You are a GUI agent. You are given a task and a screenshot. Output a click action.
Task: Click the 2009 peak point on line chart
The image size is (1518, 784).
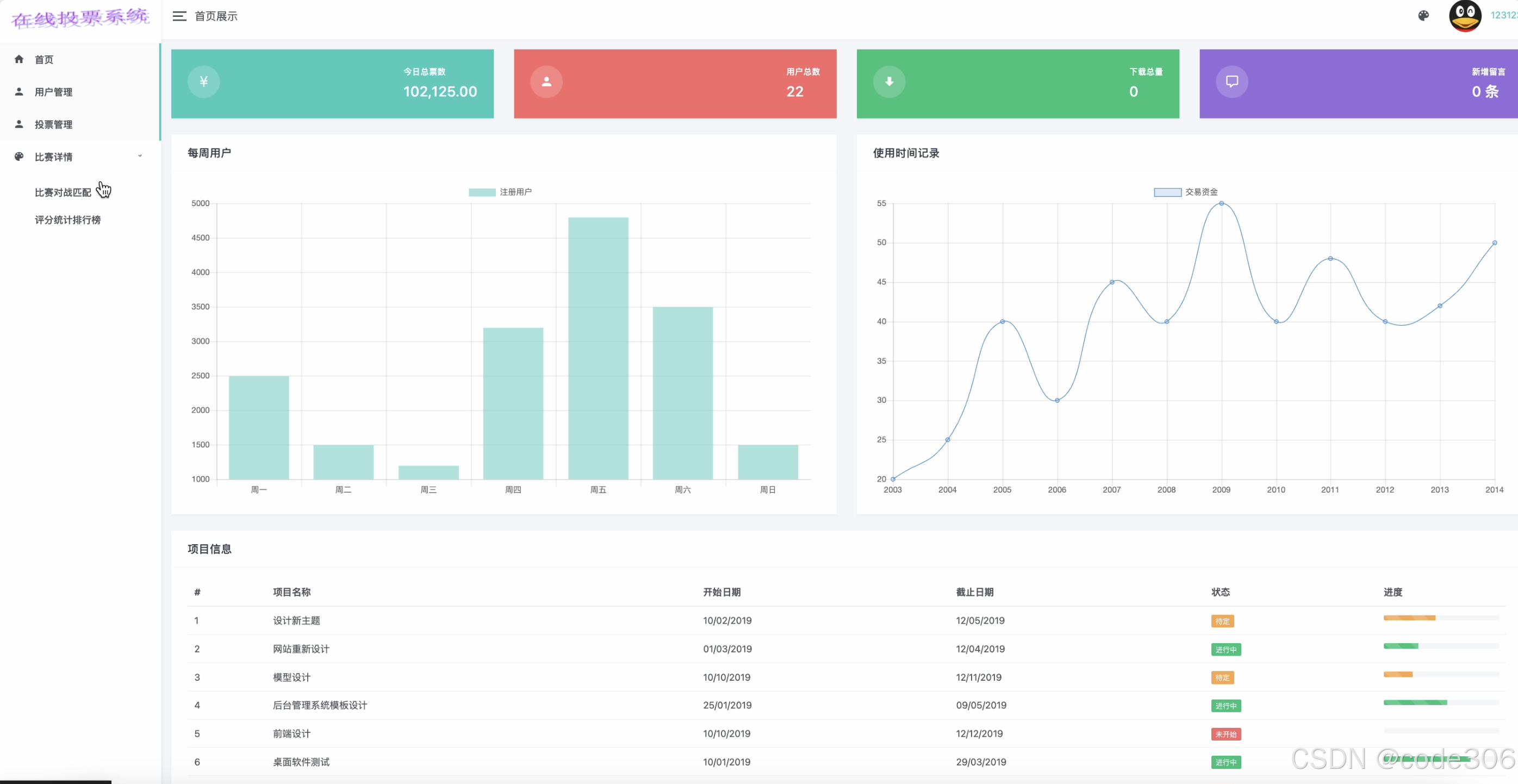1222,203
